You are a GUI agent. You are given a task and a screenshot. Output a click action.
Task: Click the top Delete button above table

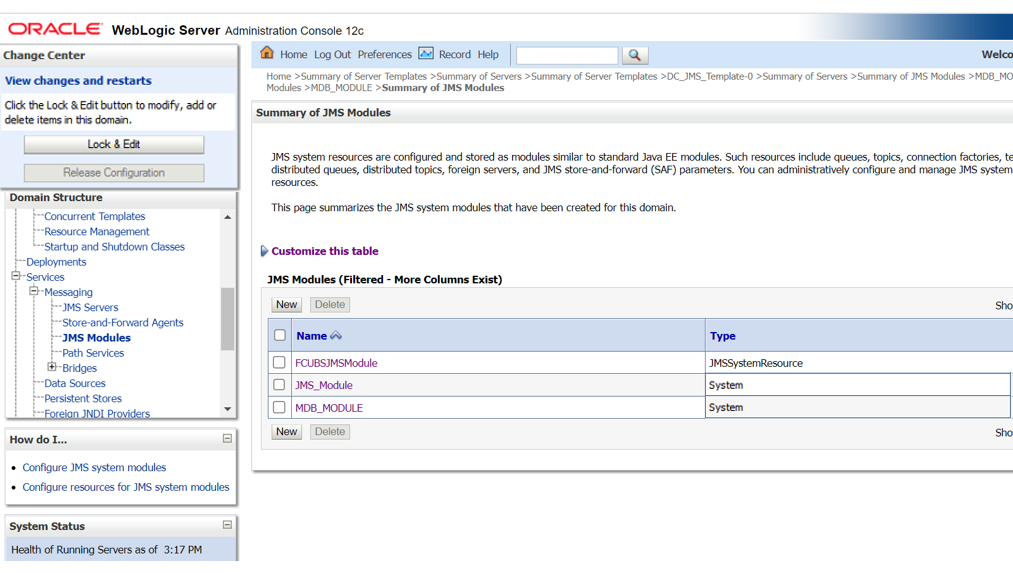tap(329, 304)
